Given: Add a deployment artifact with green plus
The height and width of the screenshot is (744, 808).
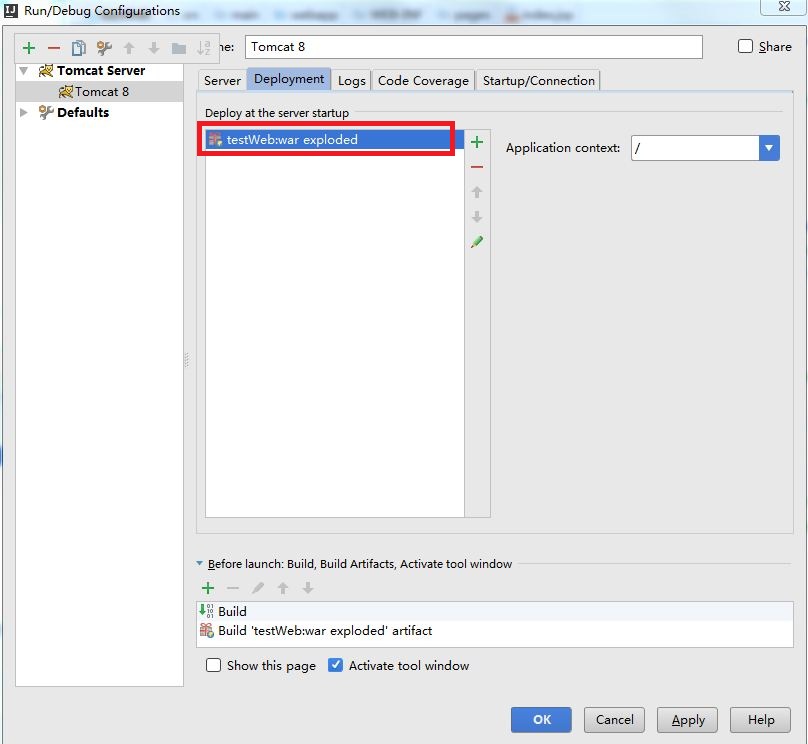Looking at the screenshot, I should coord(477,142).
